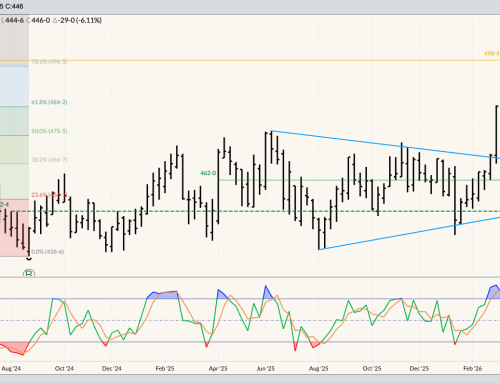Click the Apr '25 date axis label

[218, 369]
